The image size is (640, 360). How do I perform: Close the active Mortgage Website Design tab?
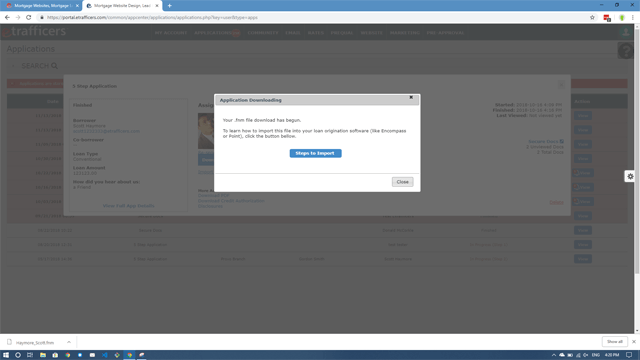pyautogui.click(x=157, y=6)
